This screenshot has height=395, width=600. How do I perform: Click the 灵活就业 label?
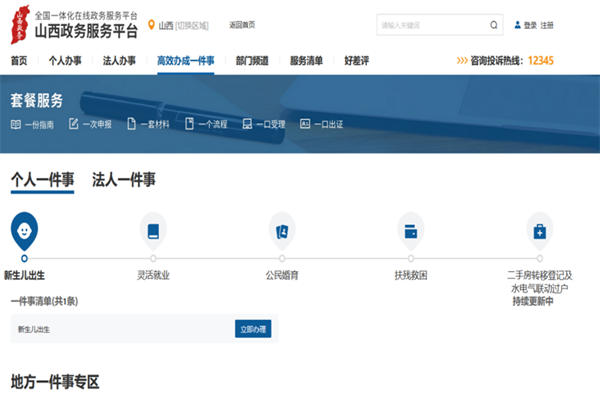(x=153, y=275)
